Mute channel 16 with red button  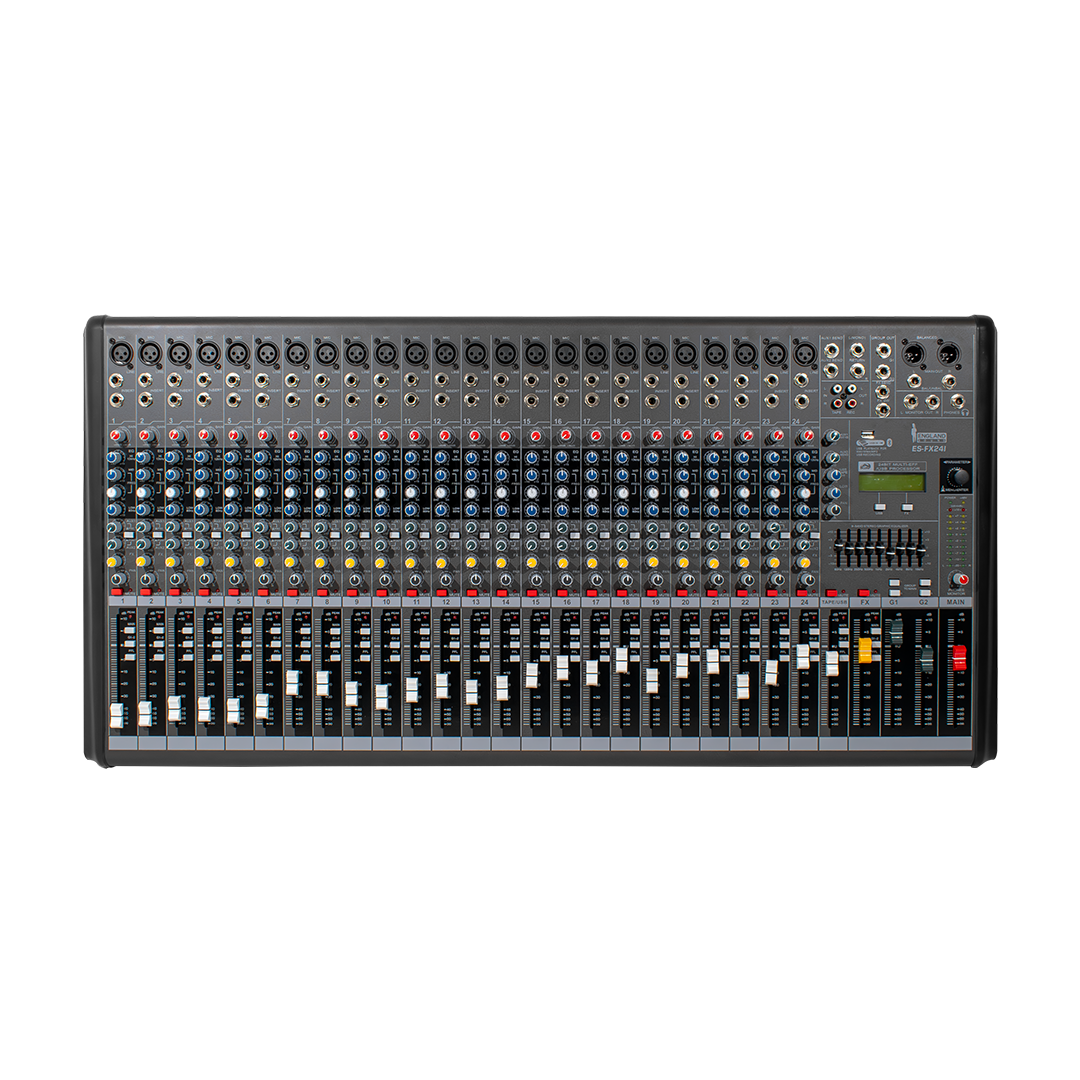click(x=562, y=592)
